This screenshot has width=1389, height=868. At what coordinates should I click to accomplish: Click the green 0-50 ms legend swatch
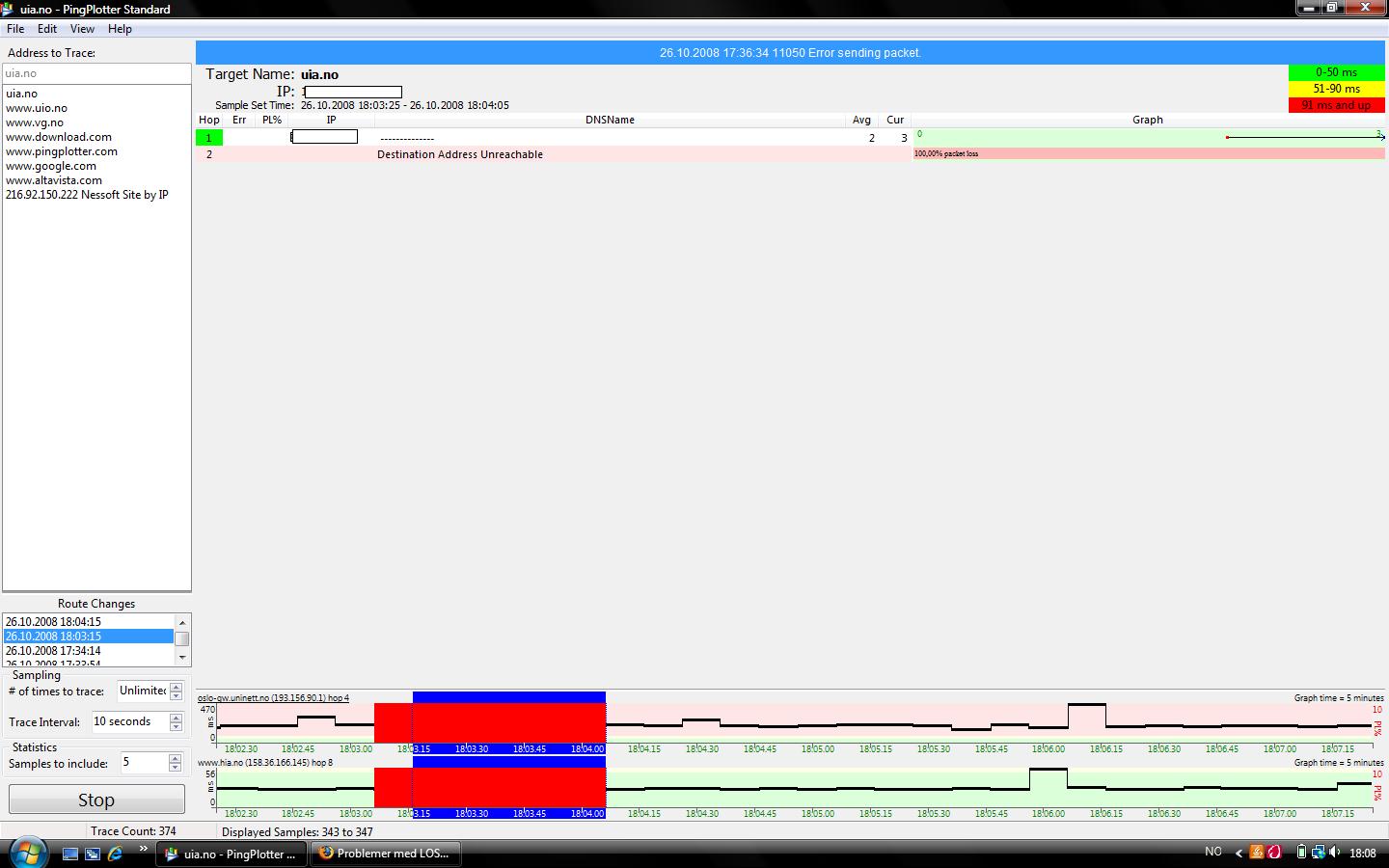click(1336, 72)
